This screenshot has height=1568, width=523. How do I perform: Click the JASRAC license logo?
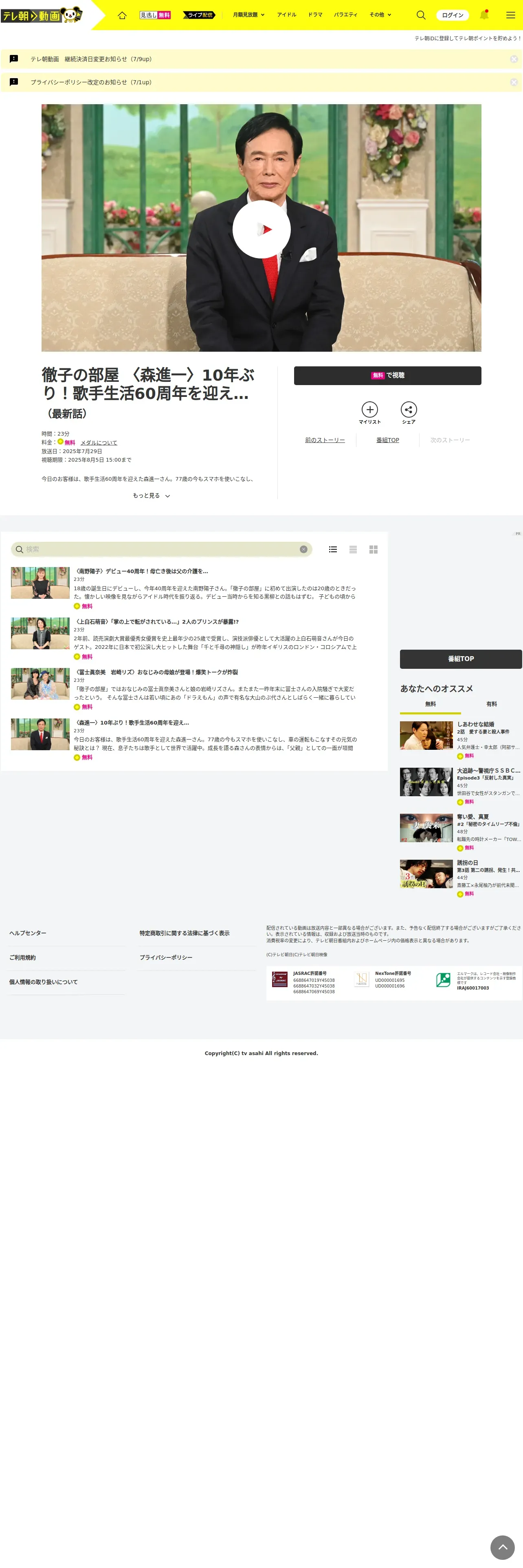pos(279,979)
